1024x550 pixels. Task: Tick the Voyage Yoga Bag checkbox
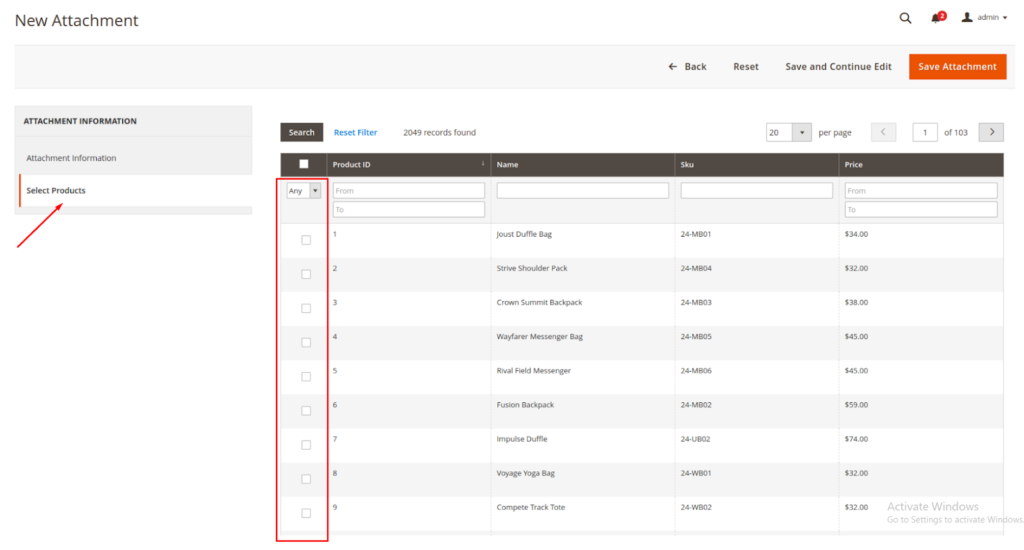tap(306, 479)
